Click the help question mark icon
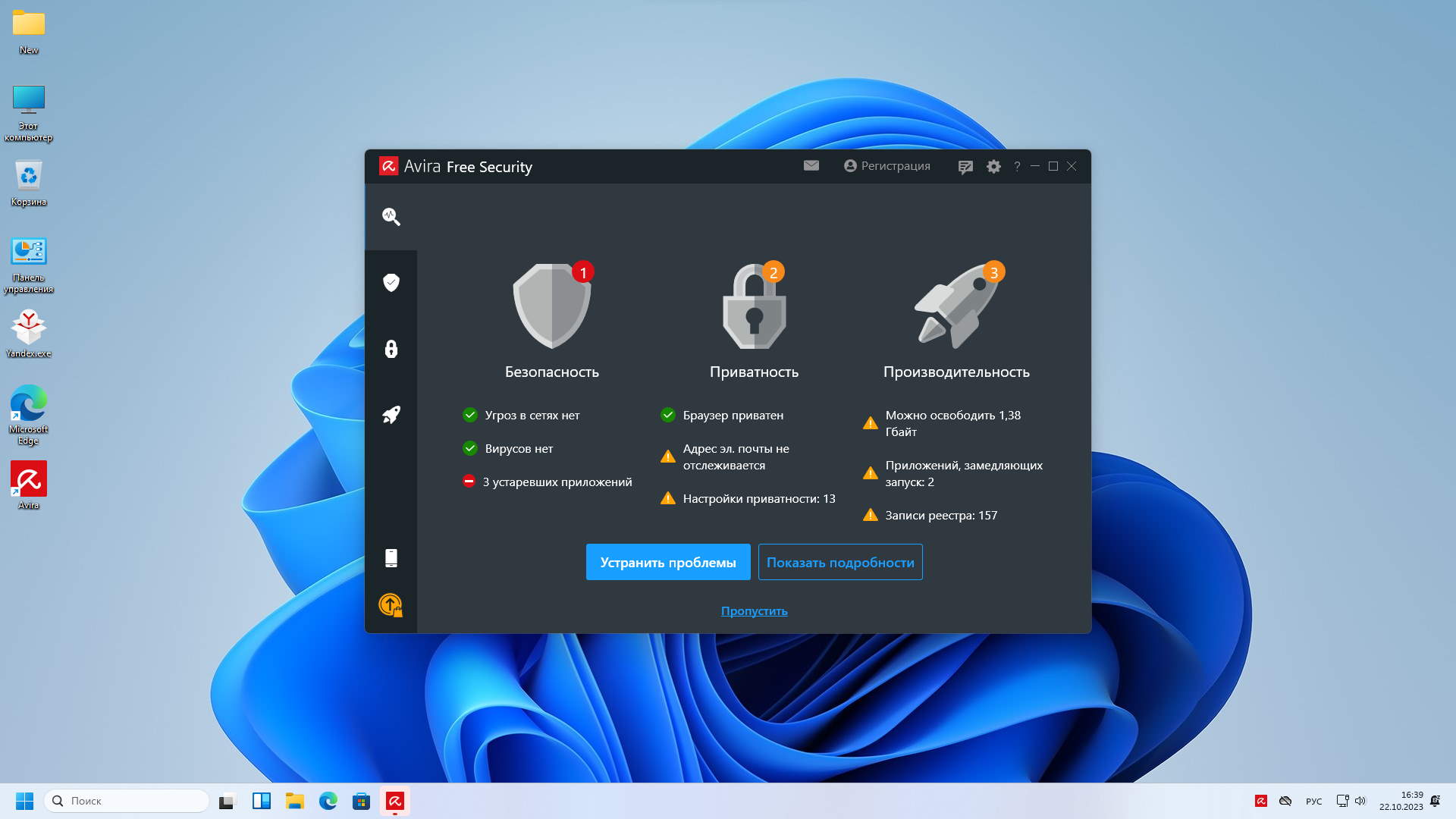The height and width of the screenshot is (819, 1456). click(x=1017, y=166)
